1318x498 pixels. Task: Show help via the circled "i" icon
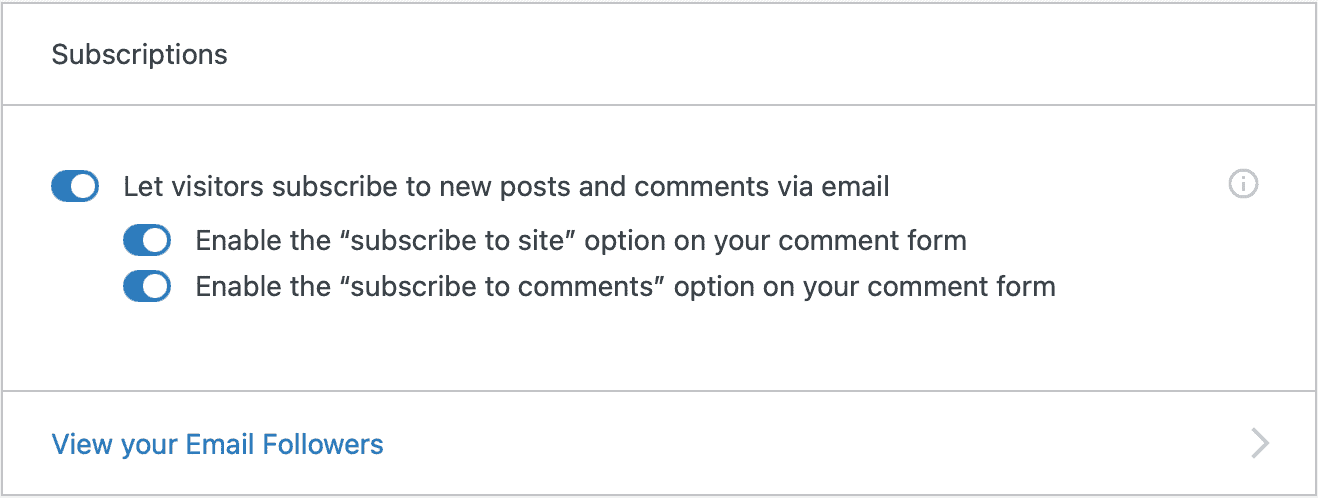point(1242,185)
